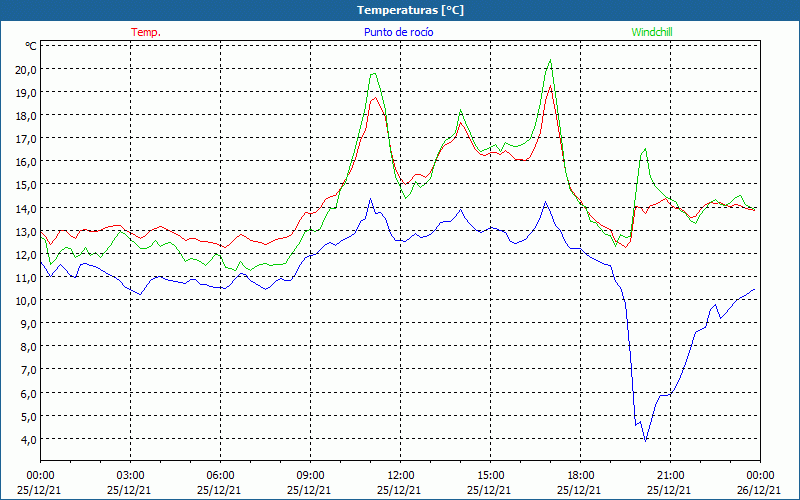The image size is (800, 500).
Task: Click the 12:00 time axis label
Action: click(401, 476)
